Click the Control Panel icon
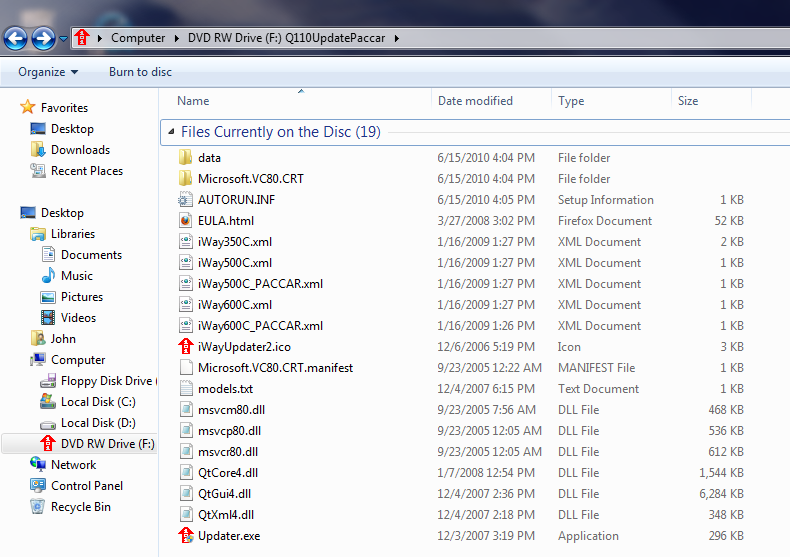 [38, 485]
